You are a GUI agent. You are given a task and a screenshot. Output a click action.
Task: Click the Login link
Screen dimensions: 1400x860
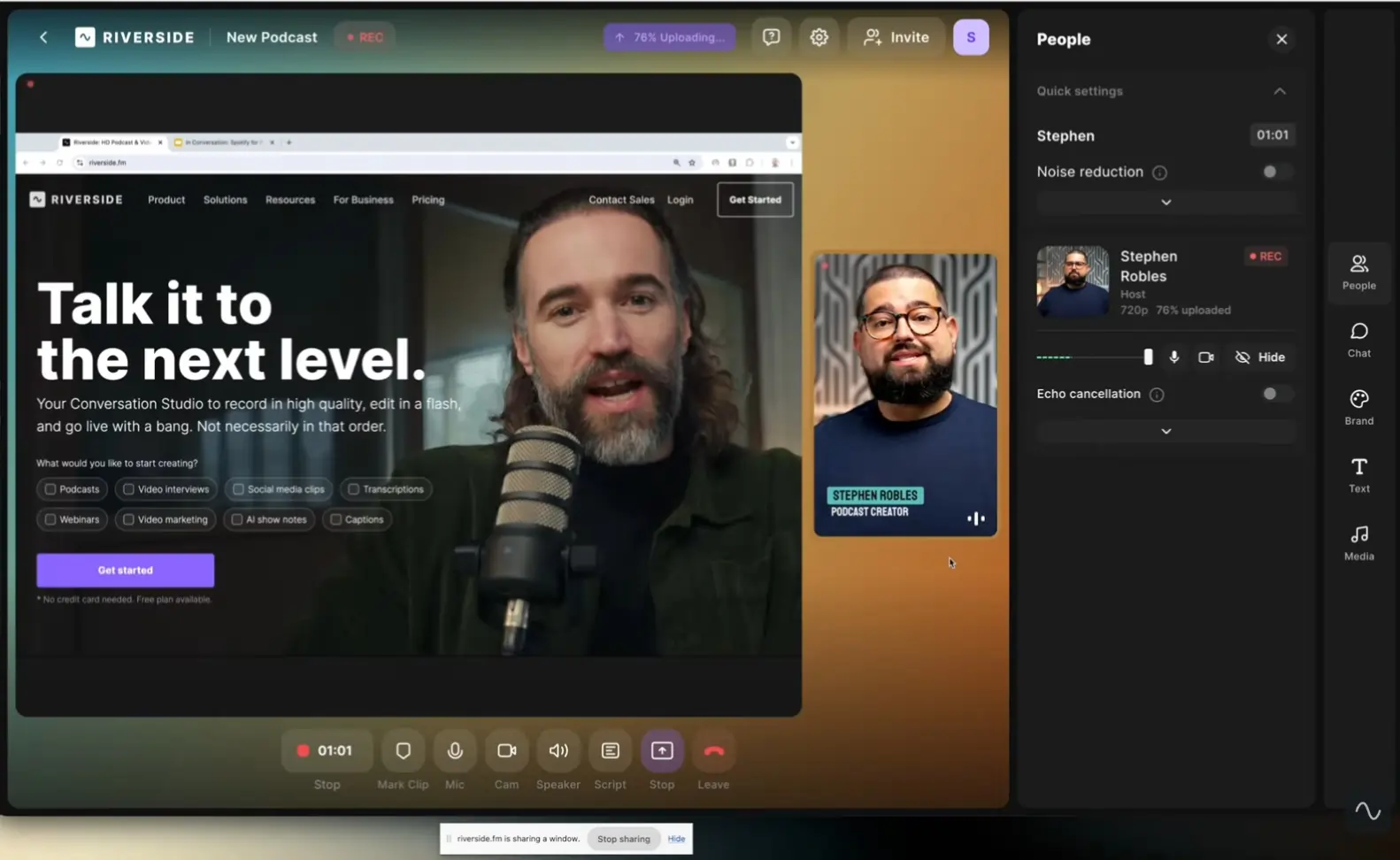click(x=680, y=200)
